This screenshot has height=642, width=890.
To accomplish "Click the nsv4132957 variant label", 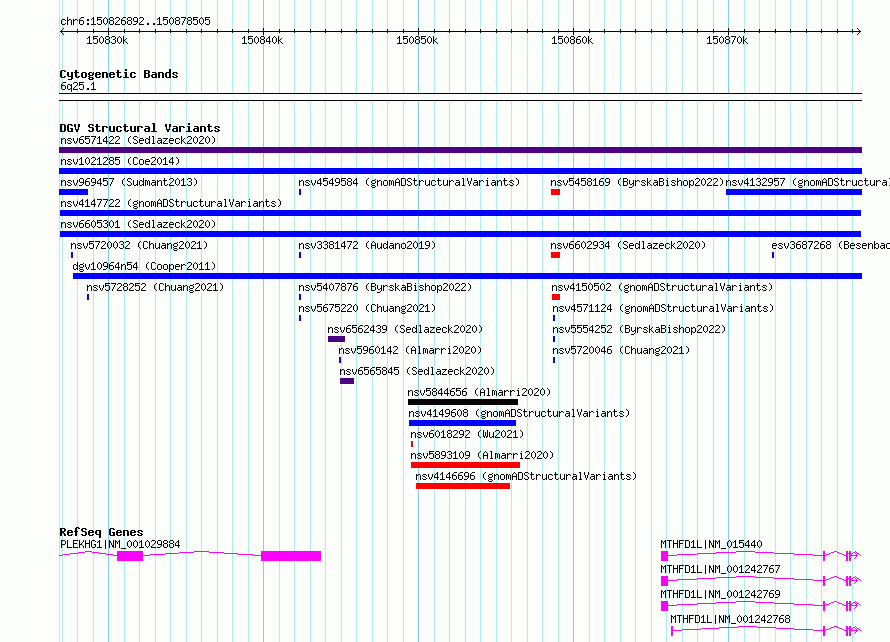I will click(x=807, y=182).
